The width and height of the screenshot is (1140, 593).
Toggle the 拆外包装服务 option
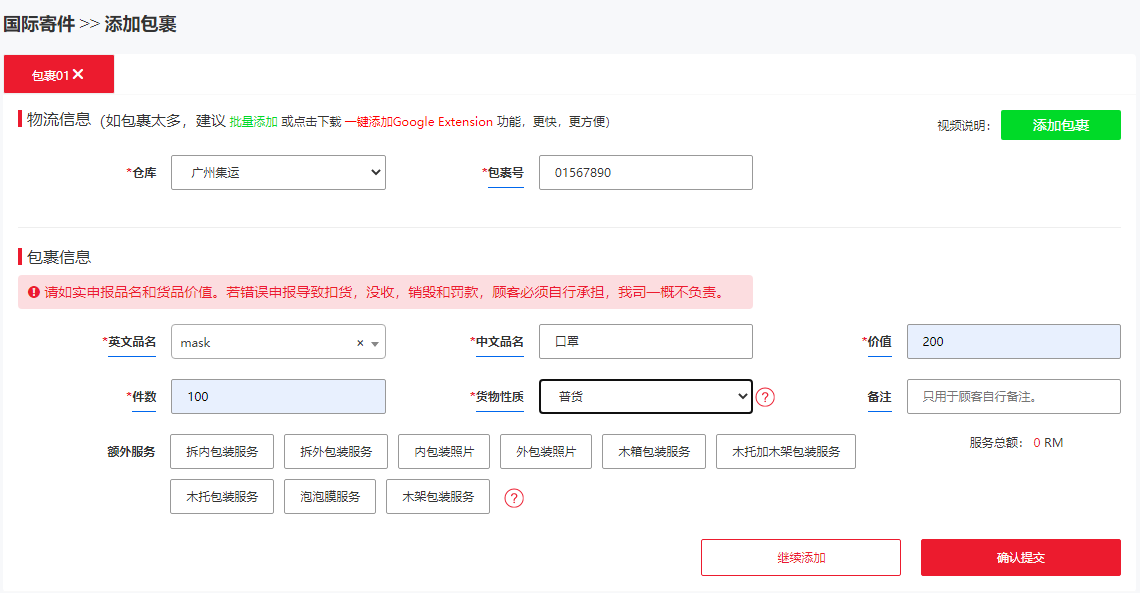tap(336, 451)
